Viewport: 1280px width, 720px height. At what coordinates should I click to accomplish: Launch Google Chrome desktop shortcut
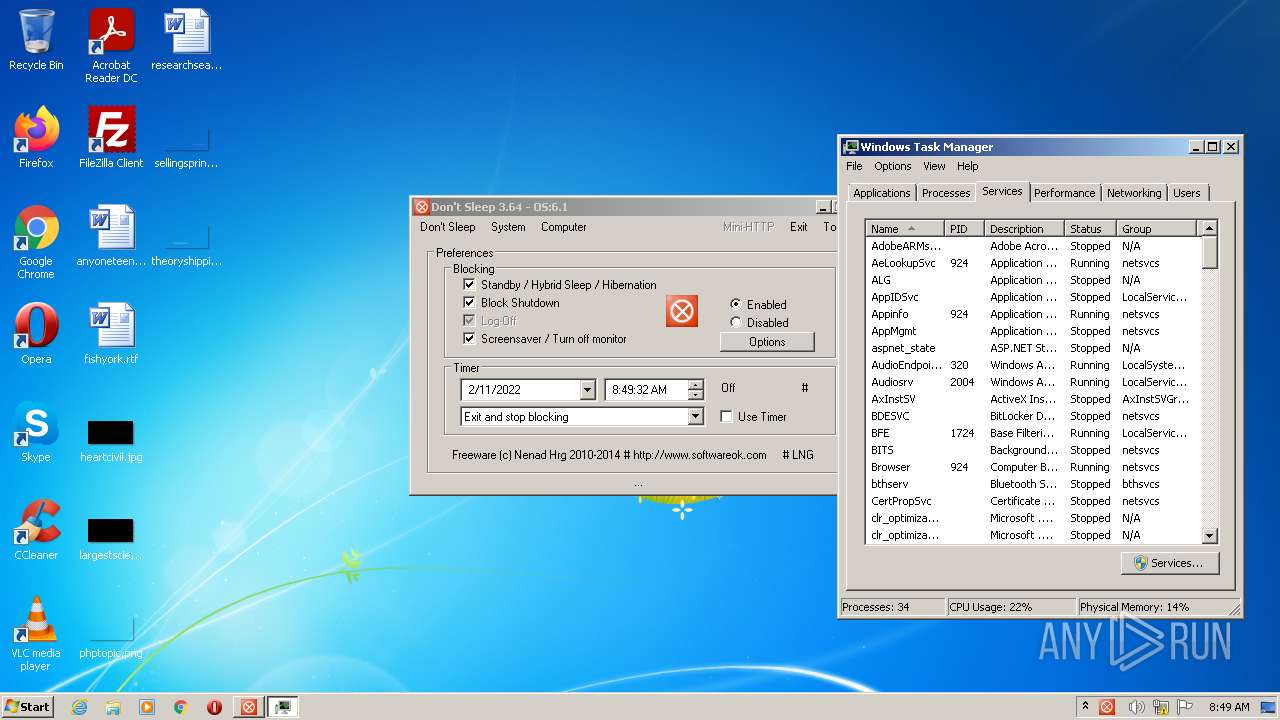36,242
